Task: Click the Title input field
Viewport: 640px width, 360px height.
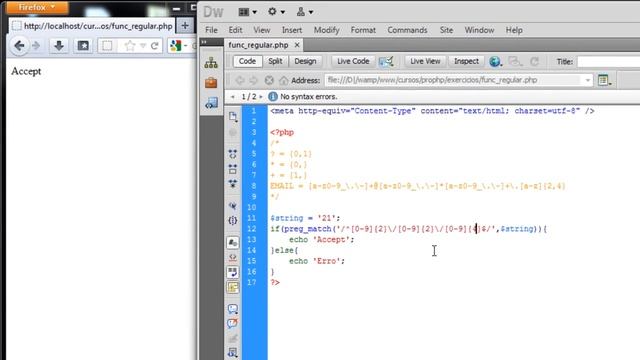Action: pyautogui.click(x=609, y=62)
